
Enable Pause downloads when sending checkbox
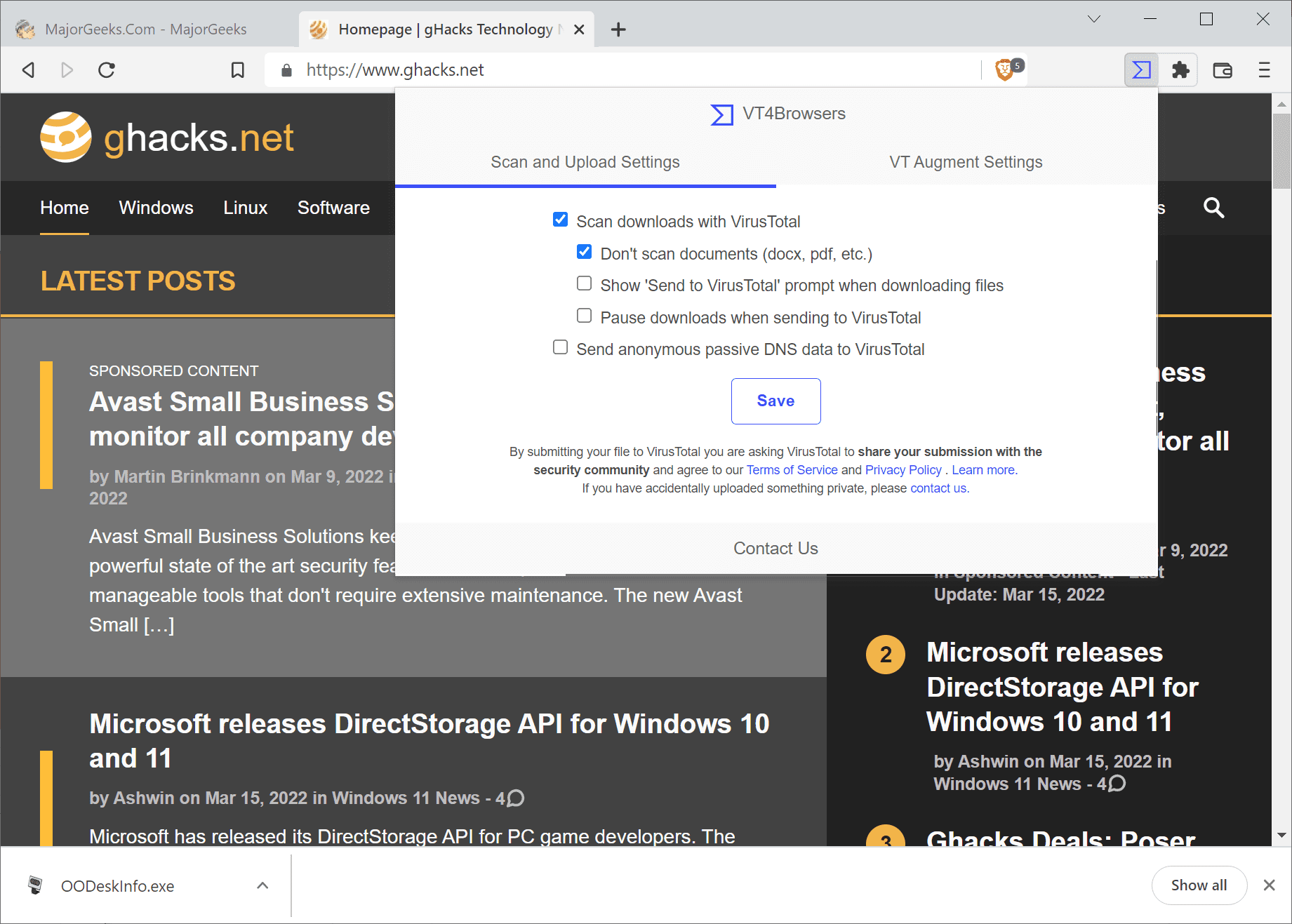click(584, 316)
